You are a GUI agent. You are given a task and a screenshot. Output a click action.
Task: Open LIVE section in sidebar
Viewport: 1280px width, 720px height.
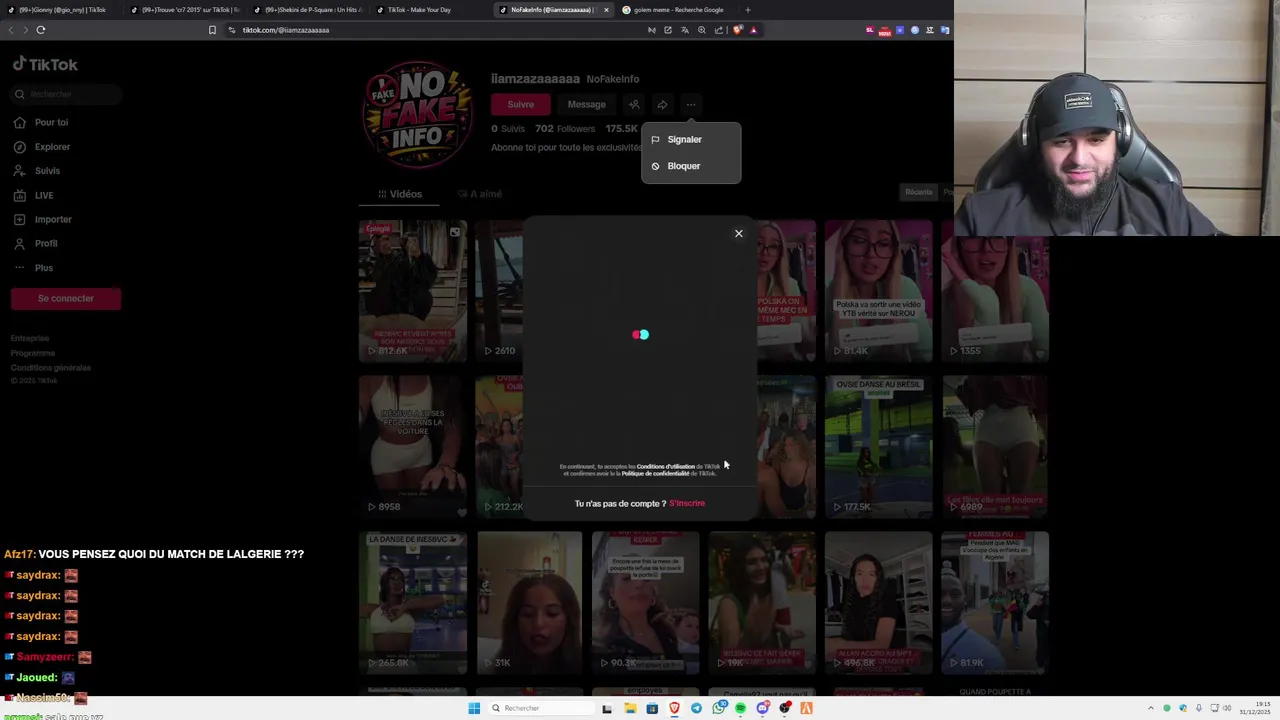tap(44, 195)
